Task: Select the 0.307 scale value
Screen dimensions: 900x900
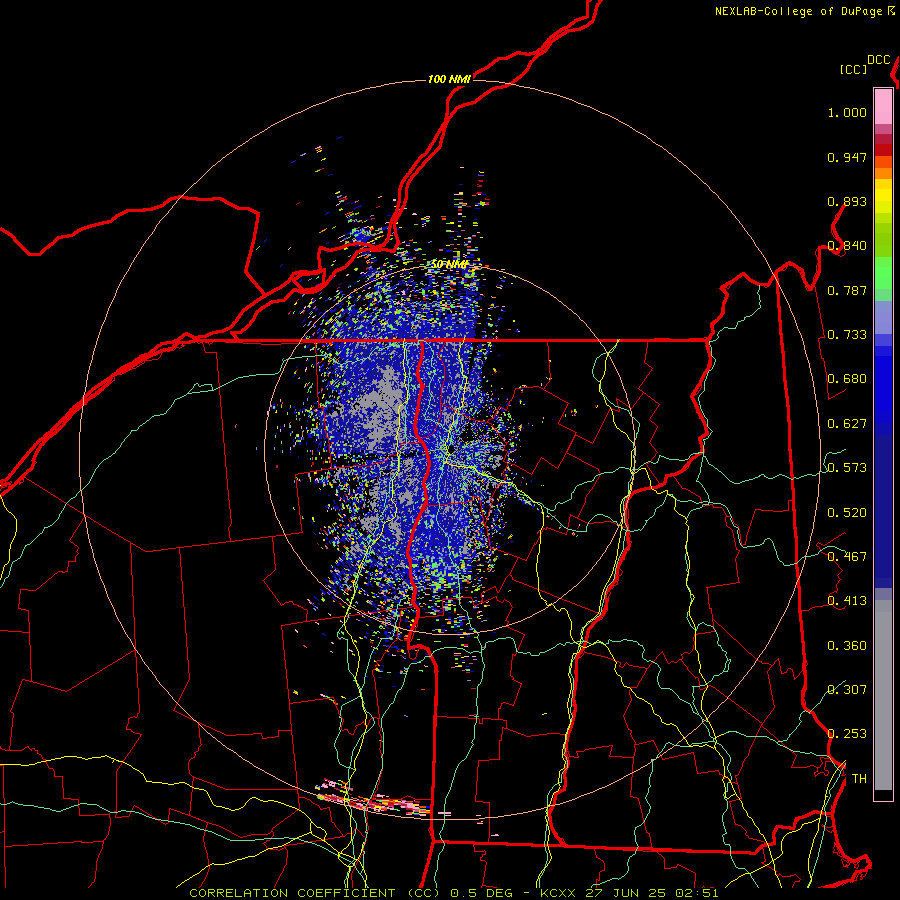Action: tap(847, 689)
